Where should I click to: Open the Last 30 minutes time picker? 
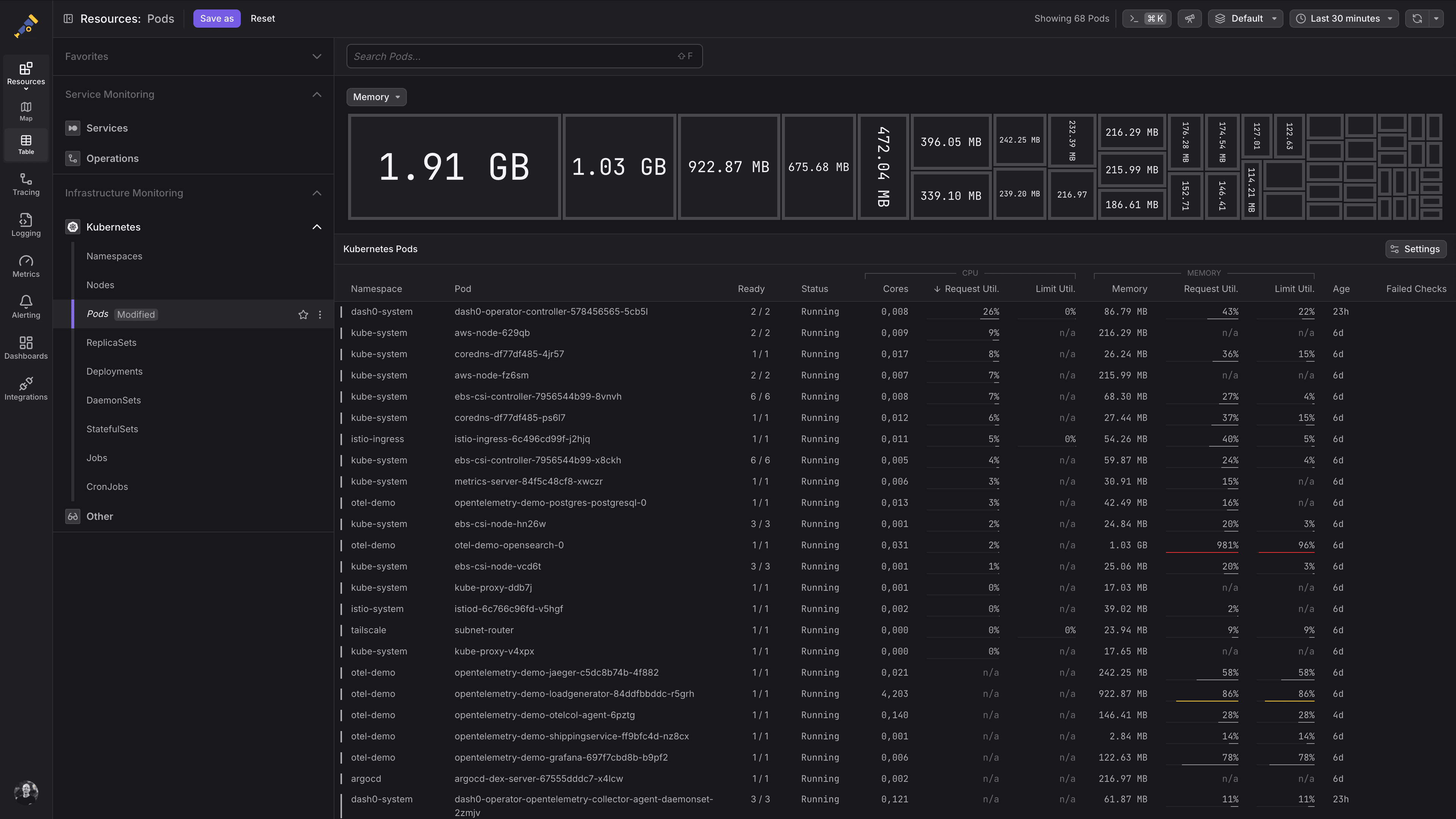pos(1343,18)
